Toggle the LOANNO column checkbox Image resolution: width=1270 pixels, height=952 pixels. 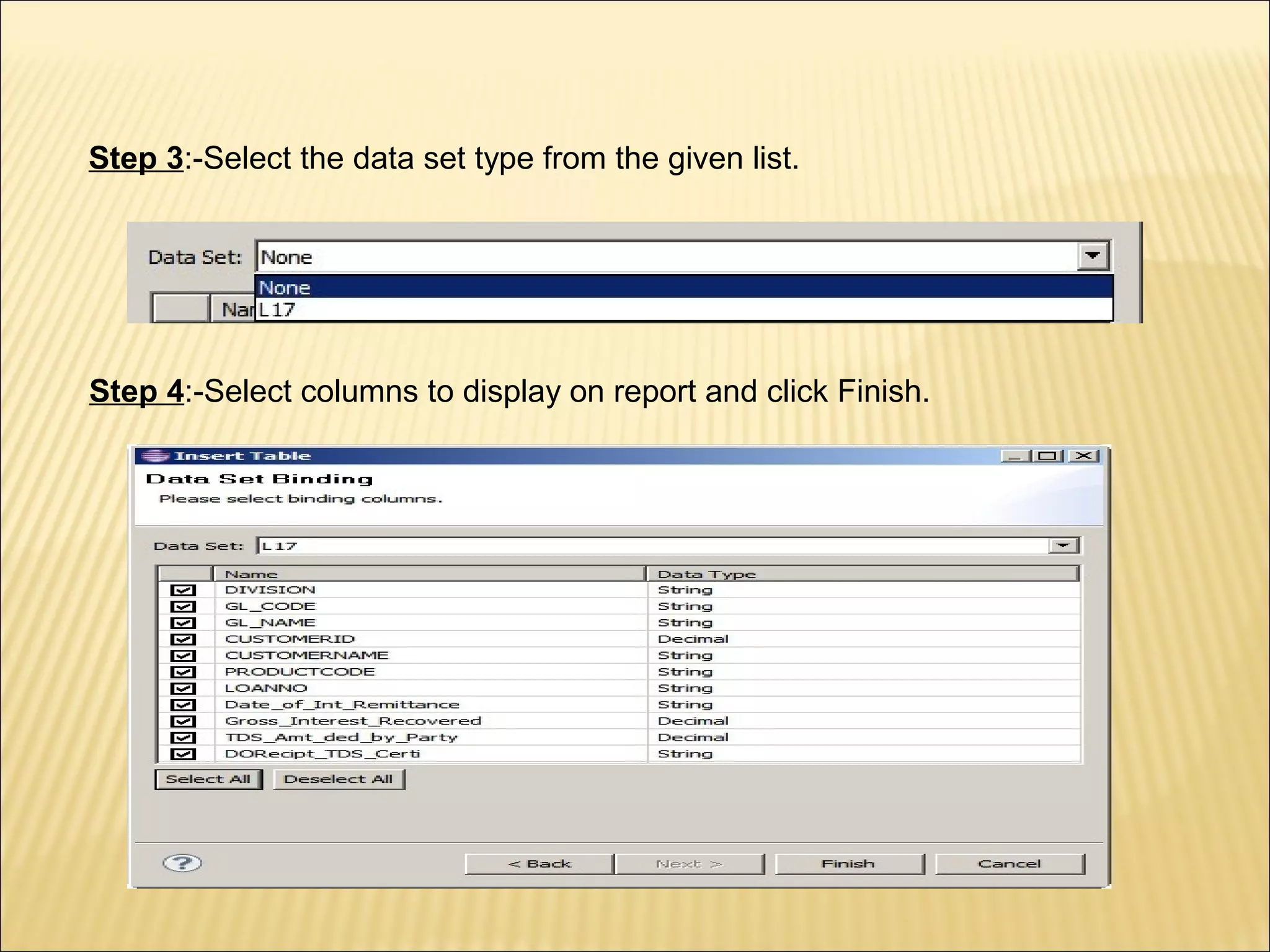coord(183,689)
